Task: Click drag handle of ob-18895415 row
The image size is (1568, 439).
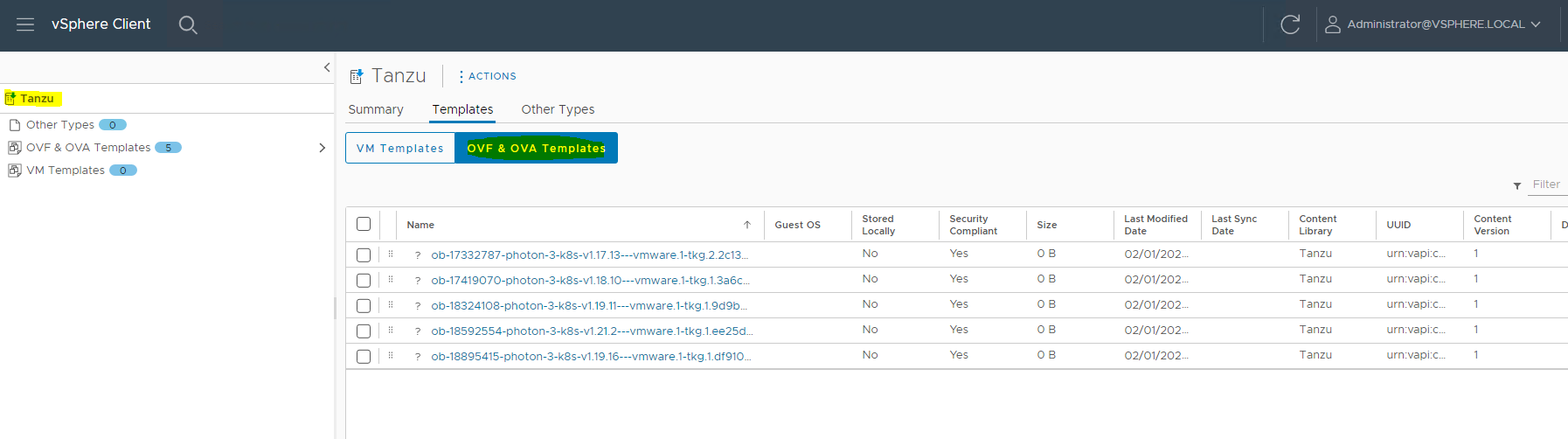Action: 391,355
